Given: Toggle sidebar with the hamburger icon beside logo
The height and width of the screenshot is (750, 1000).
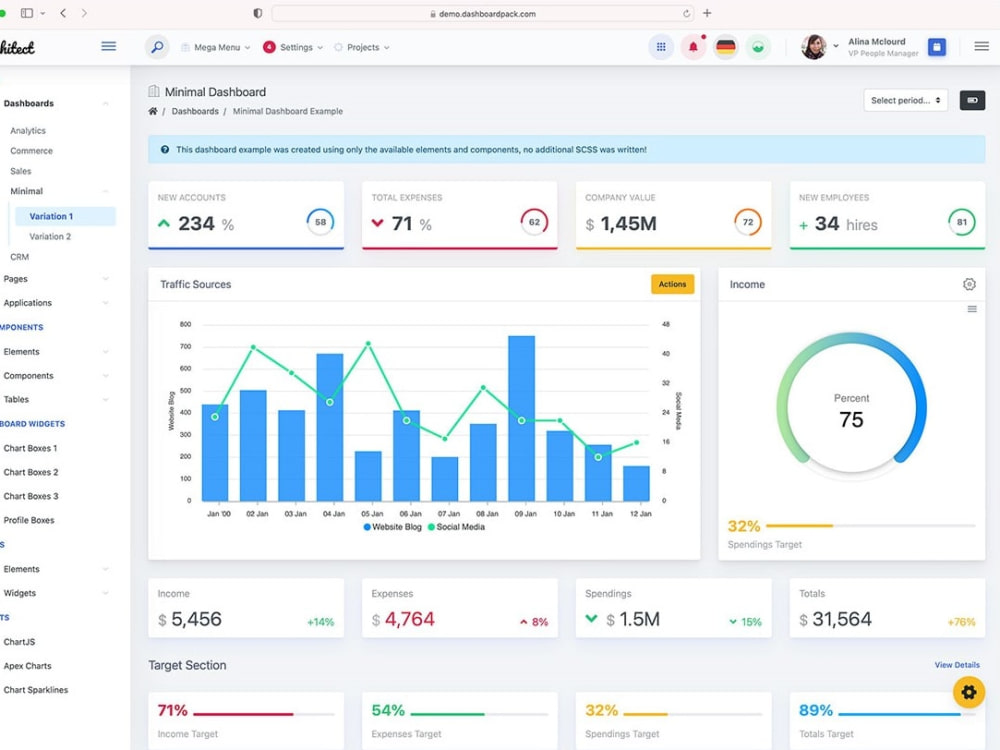Looking at the screenshot, I should (x=108, y=46).
